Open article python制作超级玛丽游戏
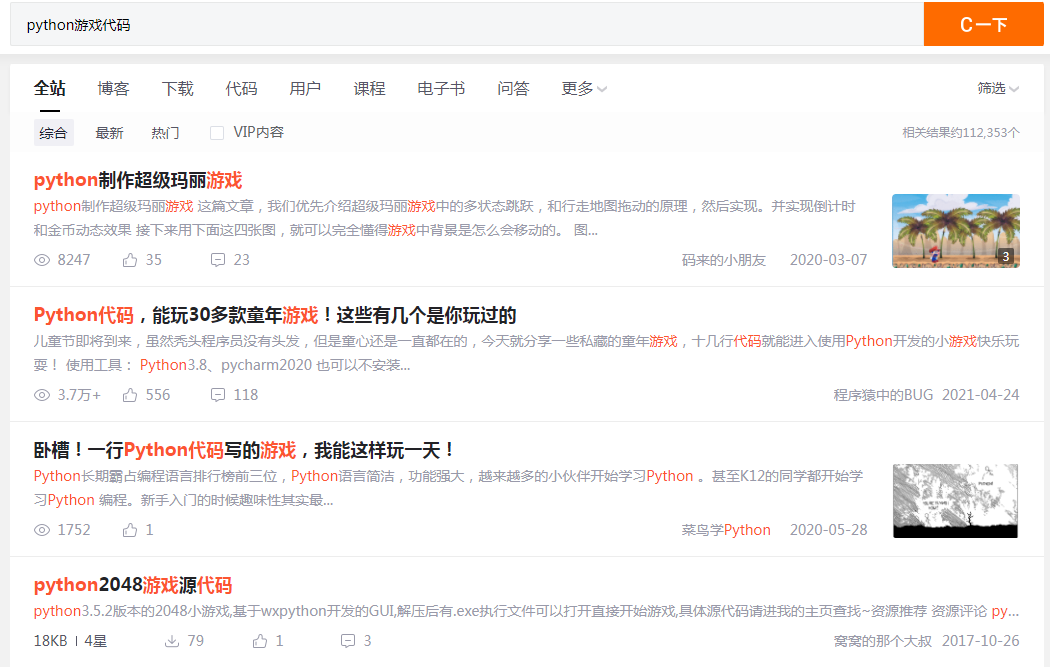The image size is (1050, 667). click(x=138, y=180)
